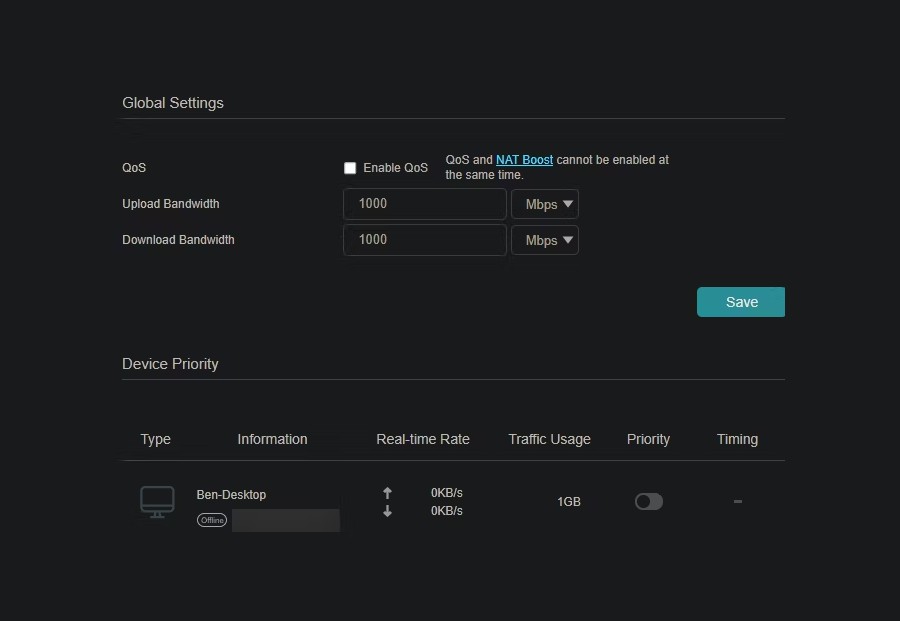
Task: Open Upload Bandwidth Mbps unit dropdown
Action: pos(545,204)
